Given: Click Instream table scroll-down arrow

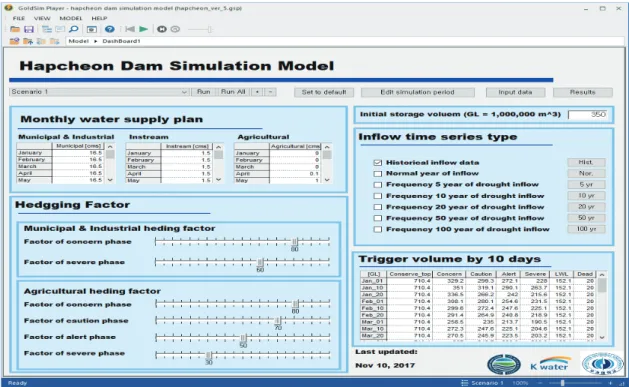Looking at the screenshot, I should coord(218,180).
